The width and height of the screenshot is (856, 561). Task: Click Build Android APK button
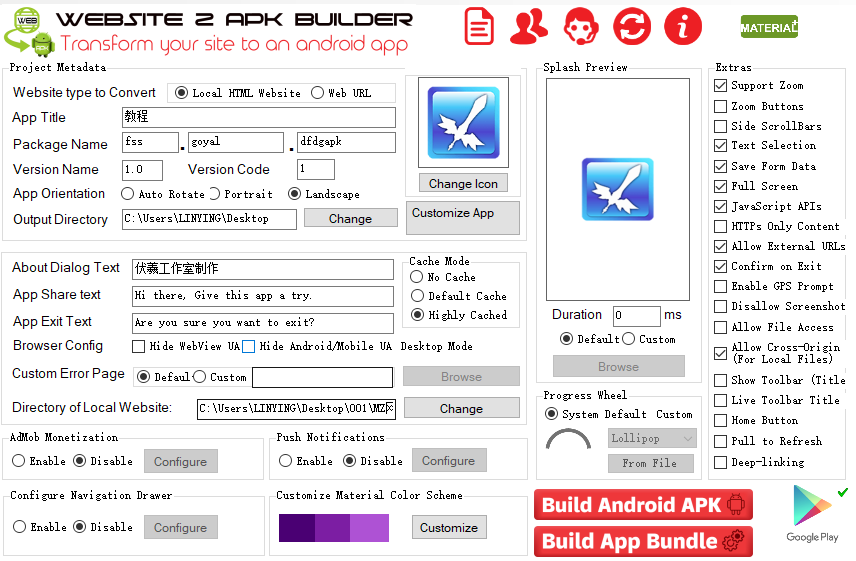click(x=643, y=504)
